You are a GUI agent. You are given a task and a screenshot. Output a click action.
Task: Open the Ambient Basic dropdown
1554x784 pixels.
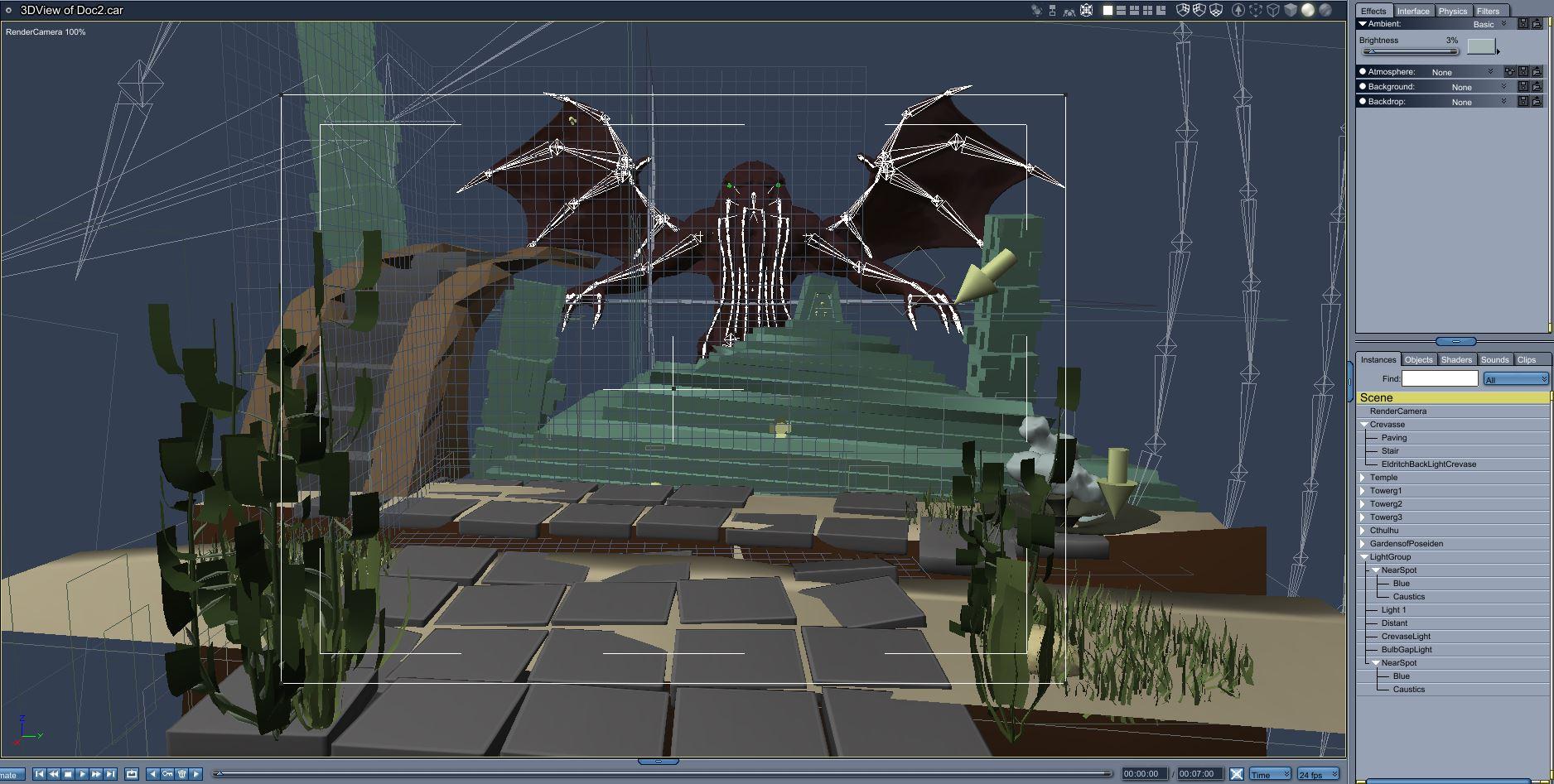tap(1489, 24)
